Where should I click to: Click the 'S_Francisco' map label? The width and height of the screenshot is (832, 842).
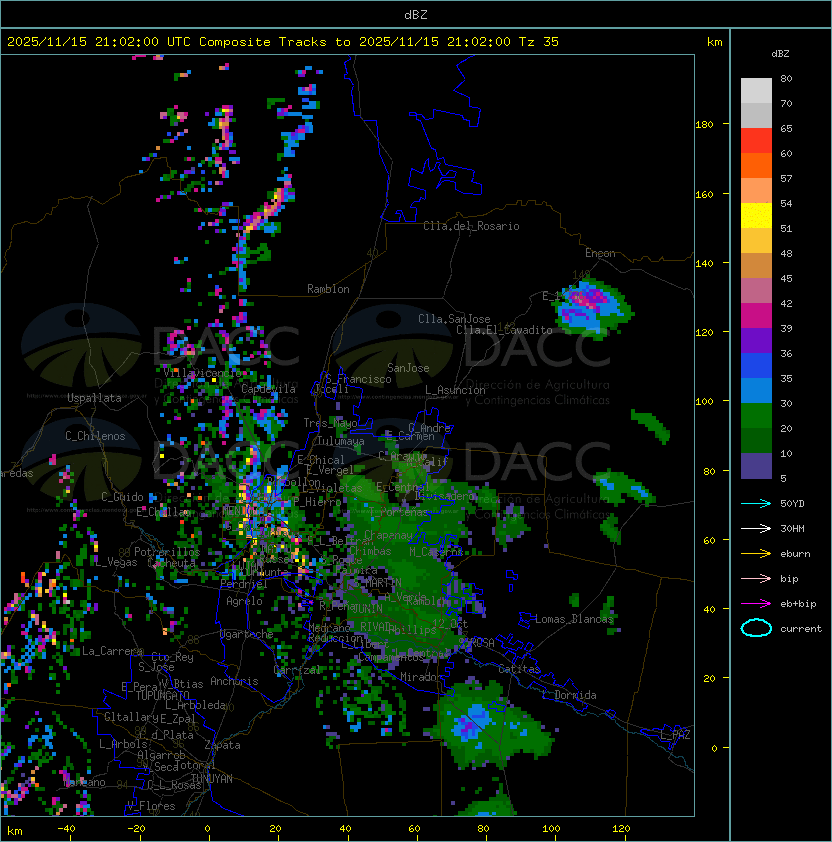tap(358, 379)
